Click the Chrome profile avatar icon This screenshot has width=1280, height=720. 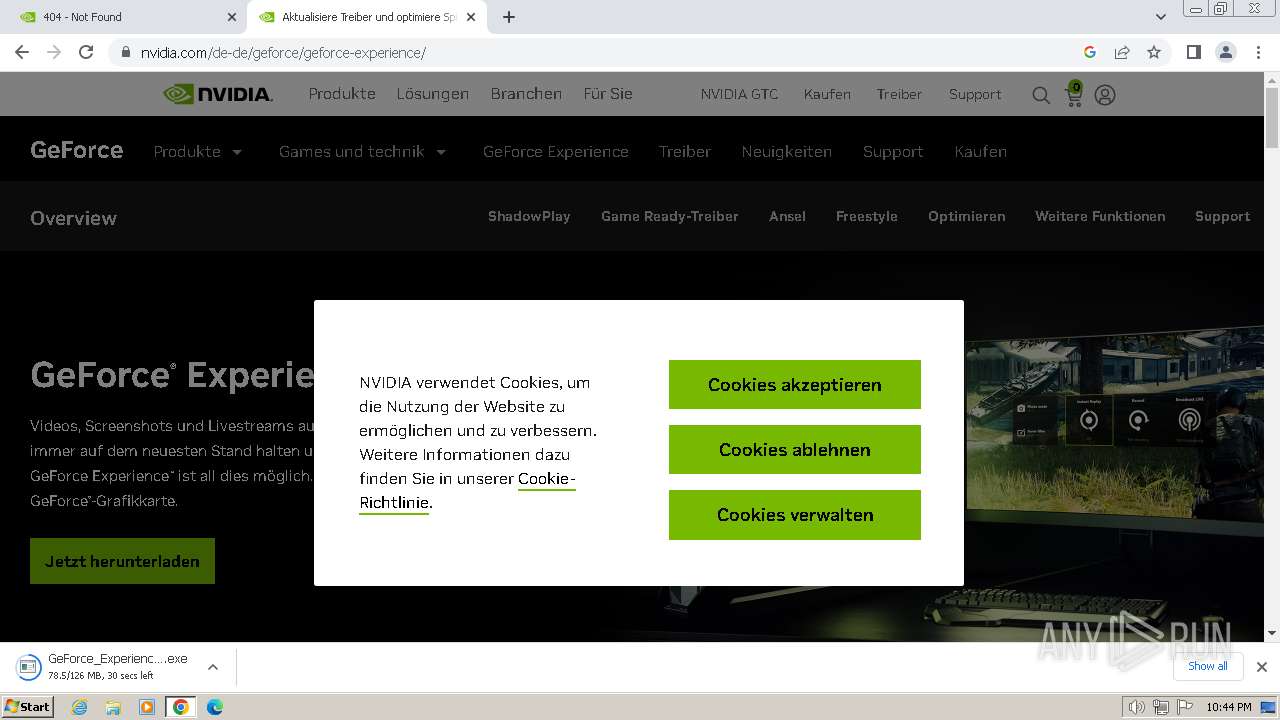(x=1225, y=52)
